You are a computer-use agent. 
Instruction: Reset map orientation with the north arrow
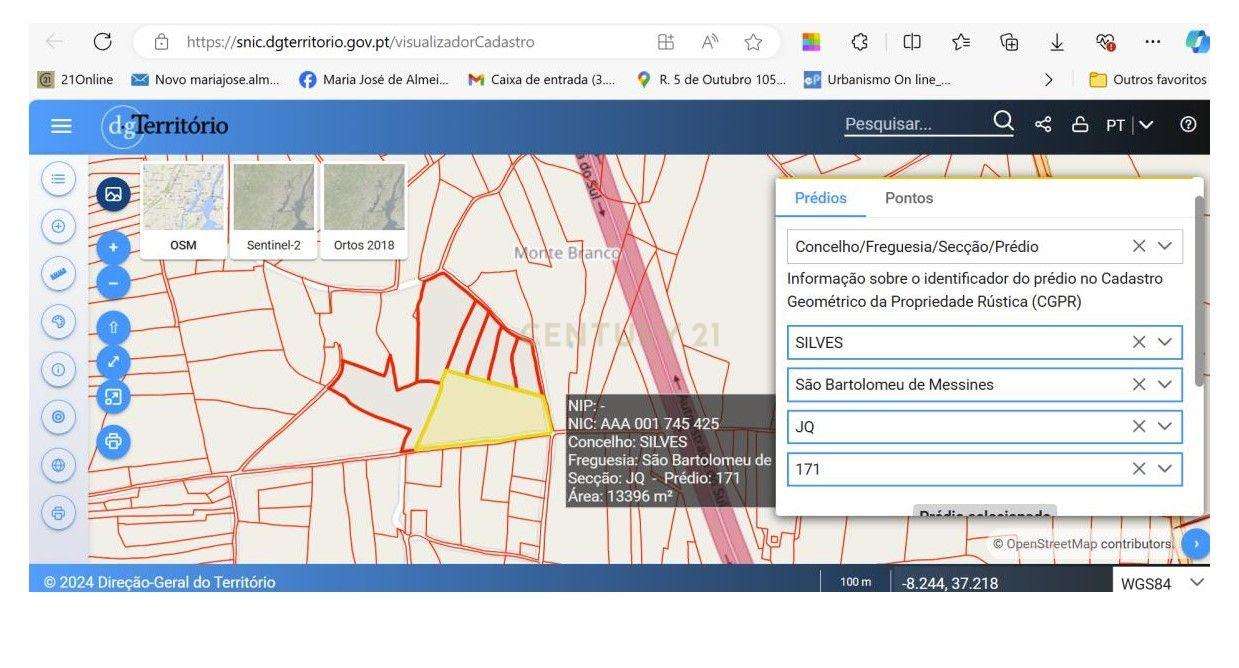click(113, 328)
